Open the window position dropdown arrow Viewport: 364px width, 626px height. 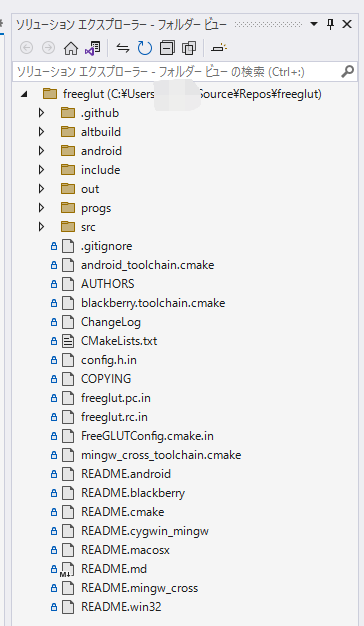click(x=314, y=24)
